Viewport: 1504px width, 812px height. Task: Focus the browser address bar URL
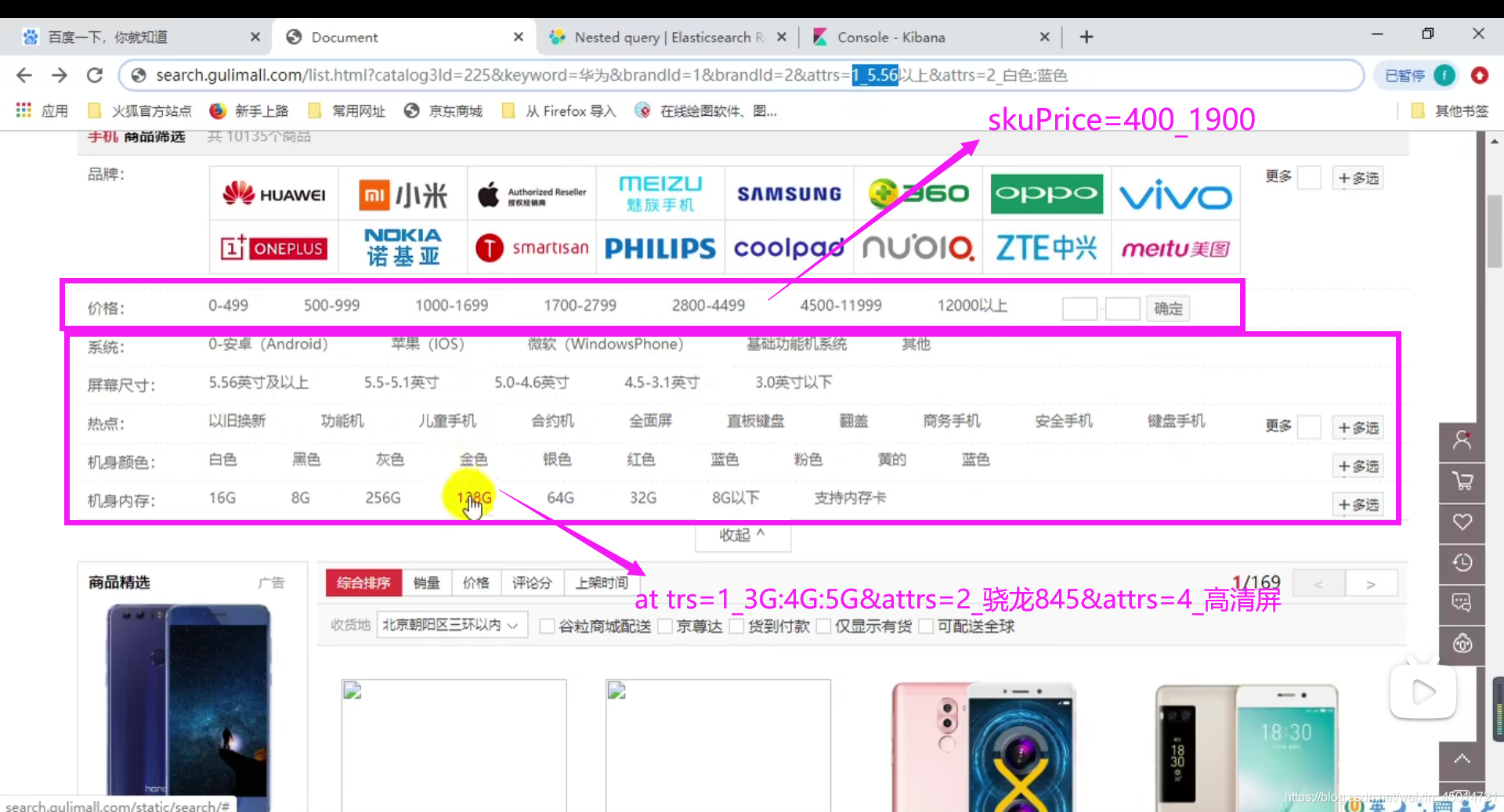[x=740, y=75]
